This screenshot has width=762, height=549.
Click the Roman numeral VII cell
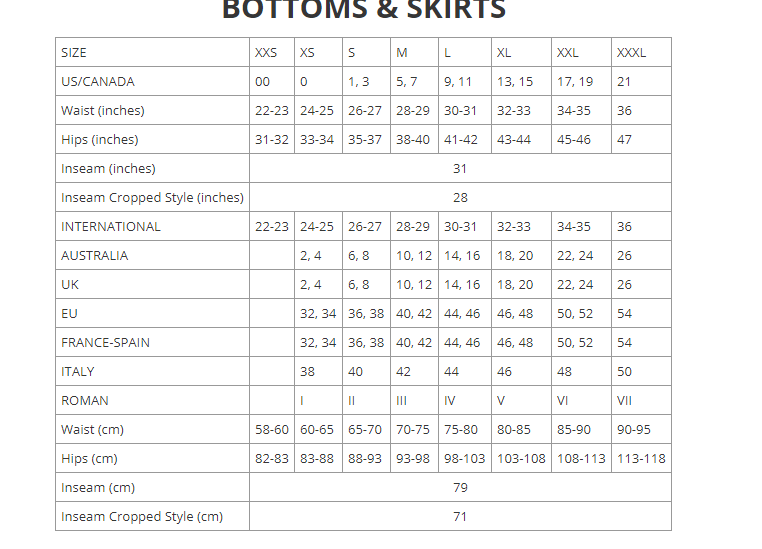click(x=625, y=400)
